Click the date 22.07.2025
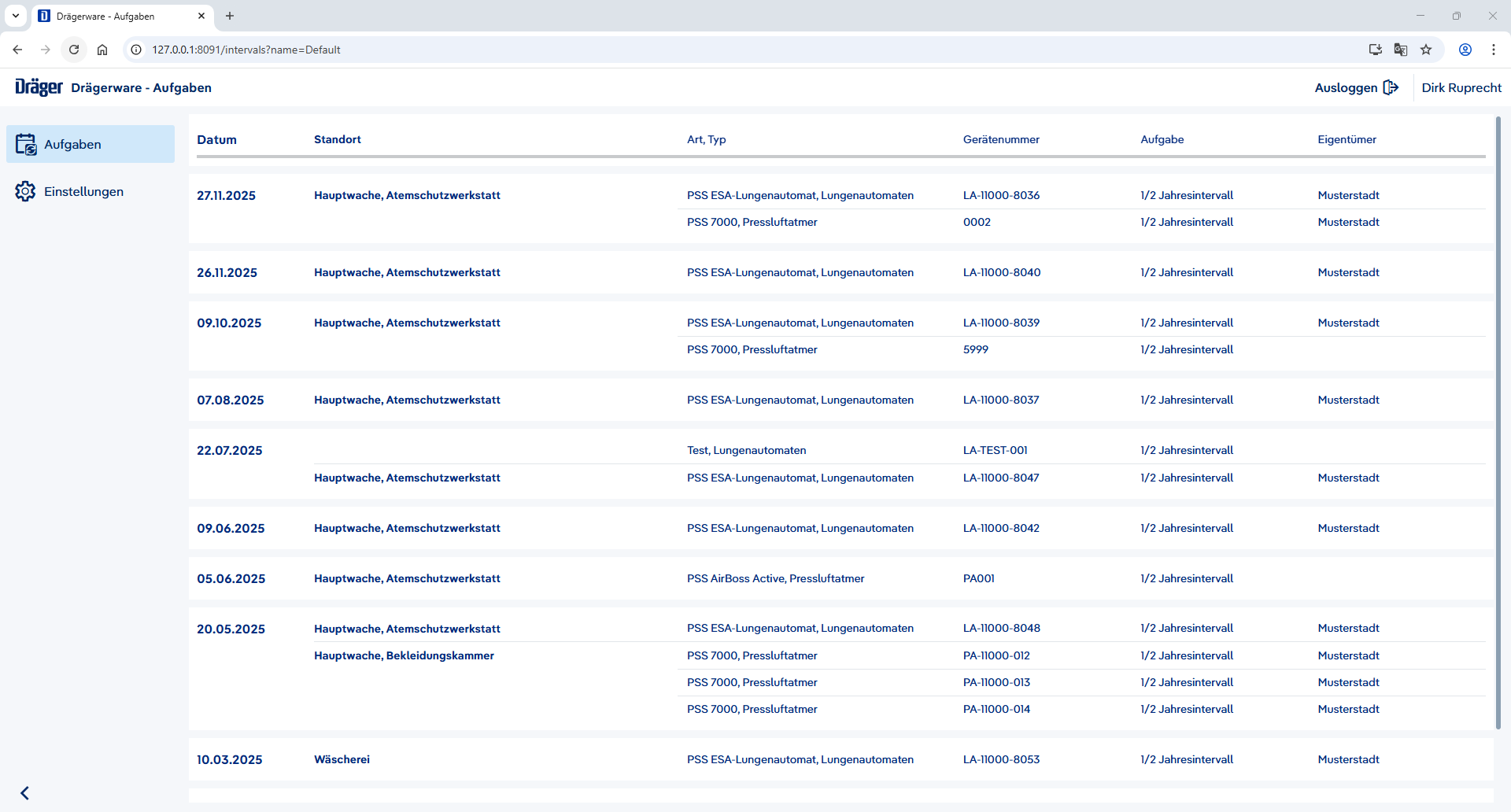The width and height of the screenshot is (1511, 812). click(x=230, y=450)
